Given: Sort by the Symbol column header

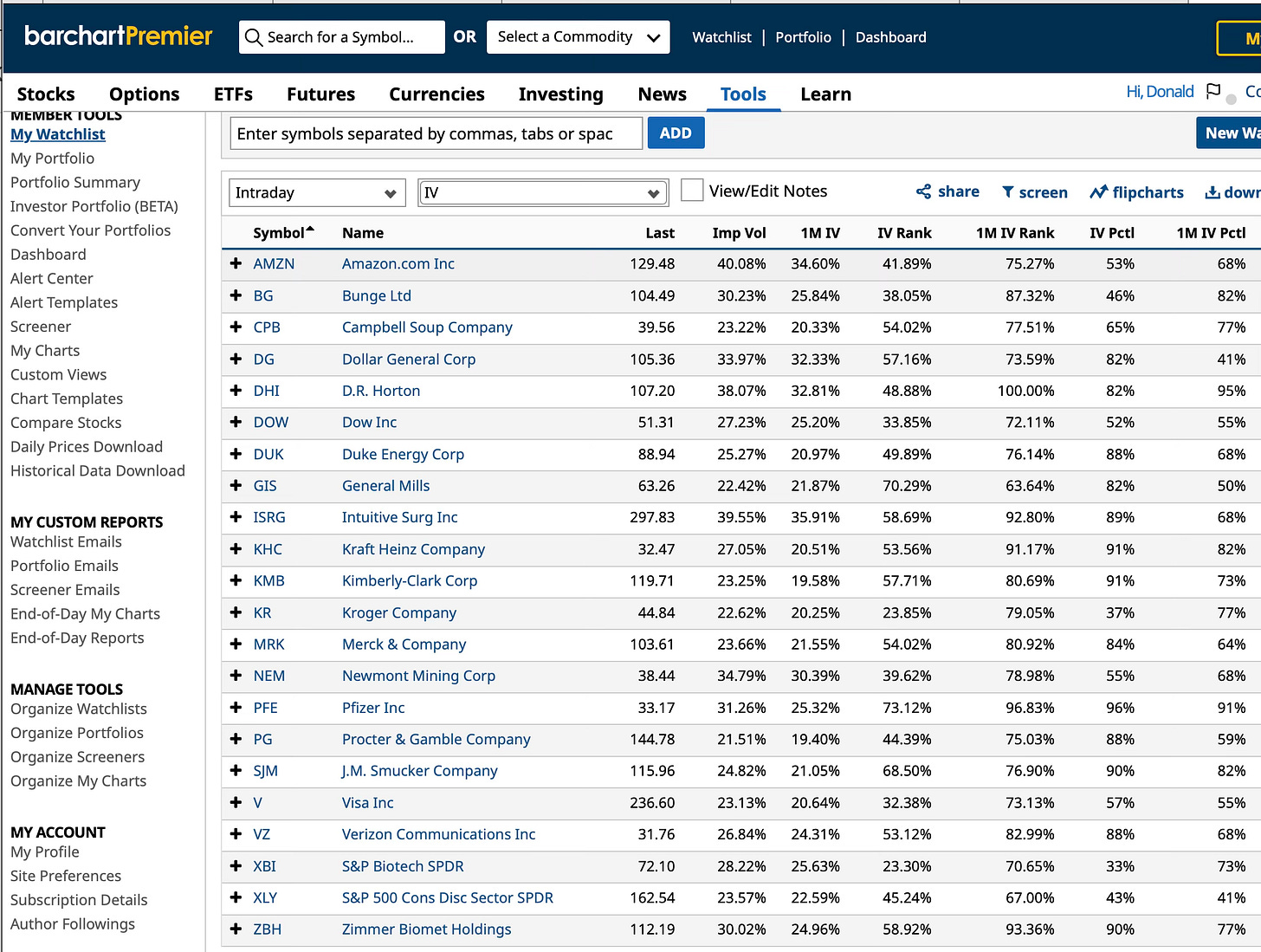Looking at the screenshot, I should [x=283, y=232].
